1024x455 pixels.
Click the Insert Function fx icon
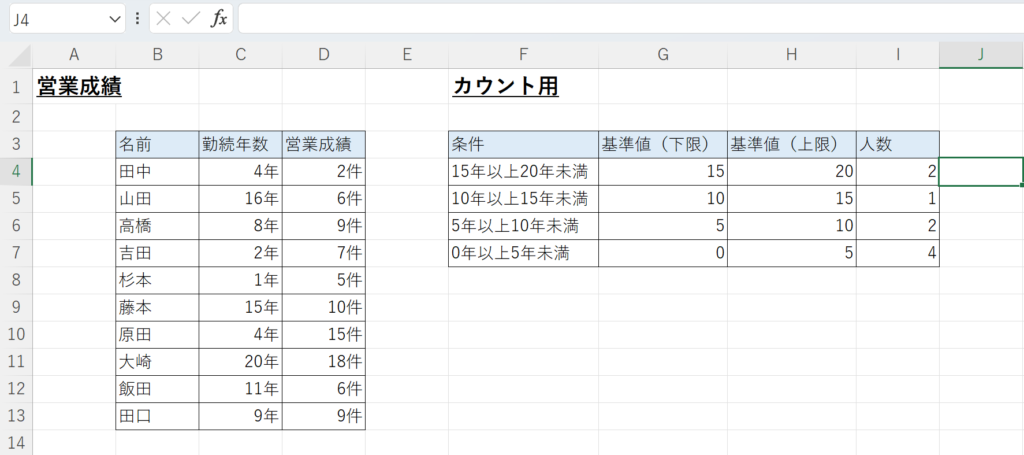coord(219,19)
